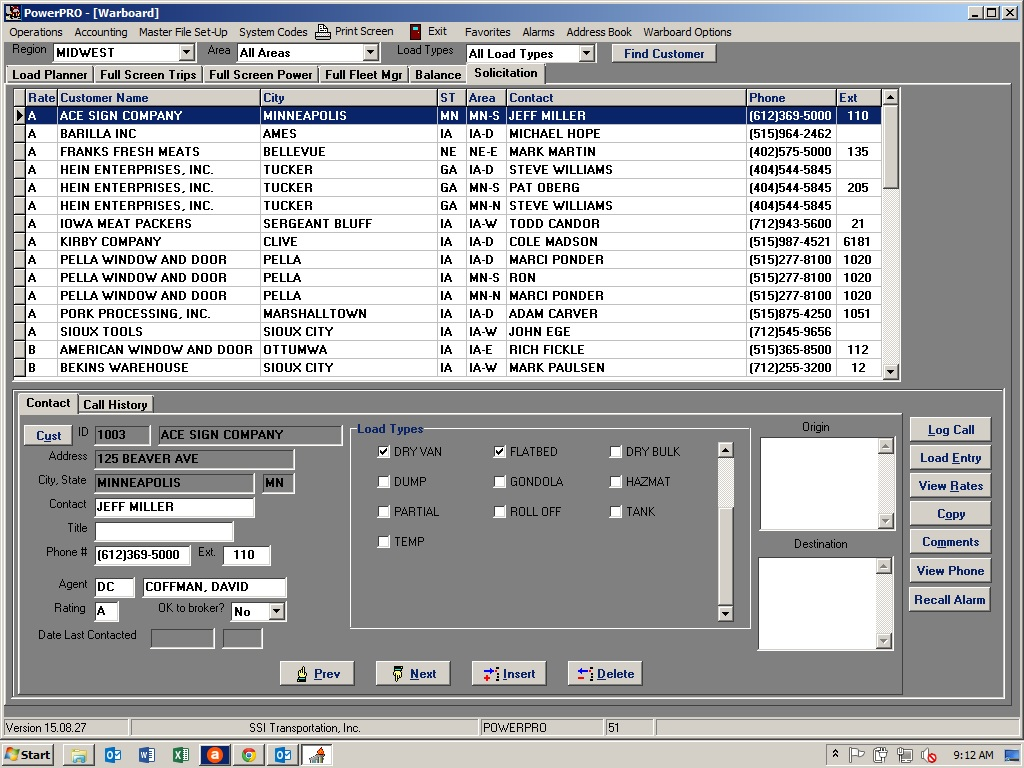Click the Prev button's icon
The height and width of the screenshot is (768, 1024).
300,673
